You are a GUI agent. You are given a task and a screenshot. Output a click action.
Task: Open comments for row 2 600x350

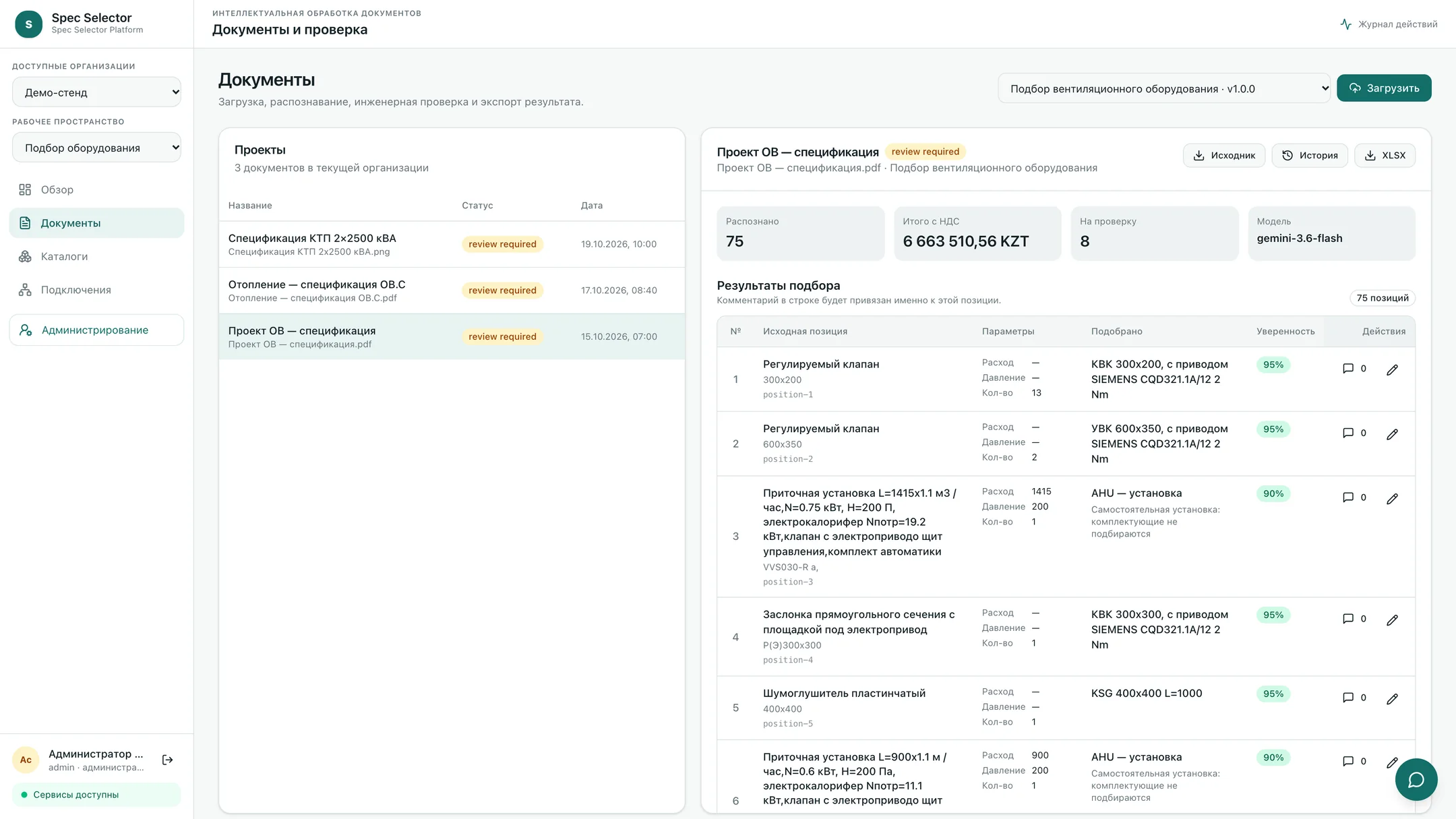pyautogui.click(x=1354, y=433)
